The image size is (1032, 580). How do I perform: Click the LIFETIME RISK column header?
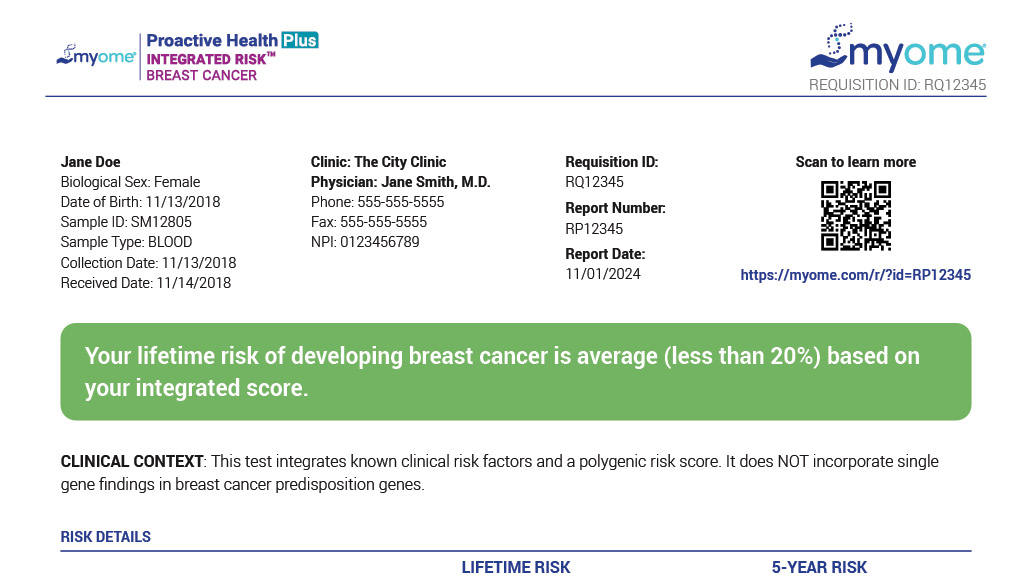coord(515,567)
